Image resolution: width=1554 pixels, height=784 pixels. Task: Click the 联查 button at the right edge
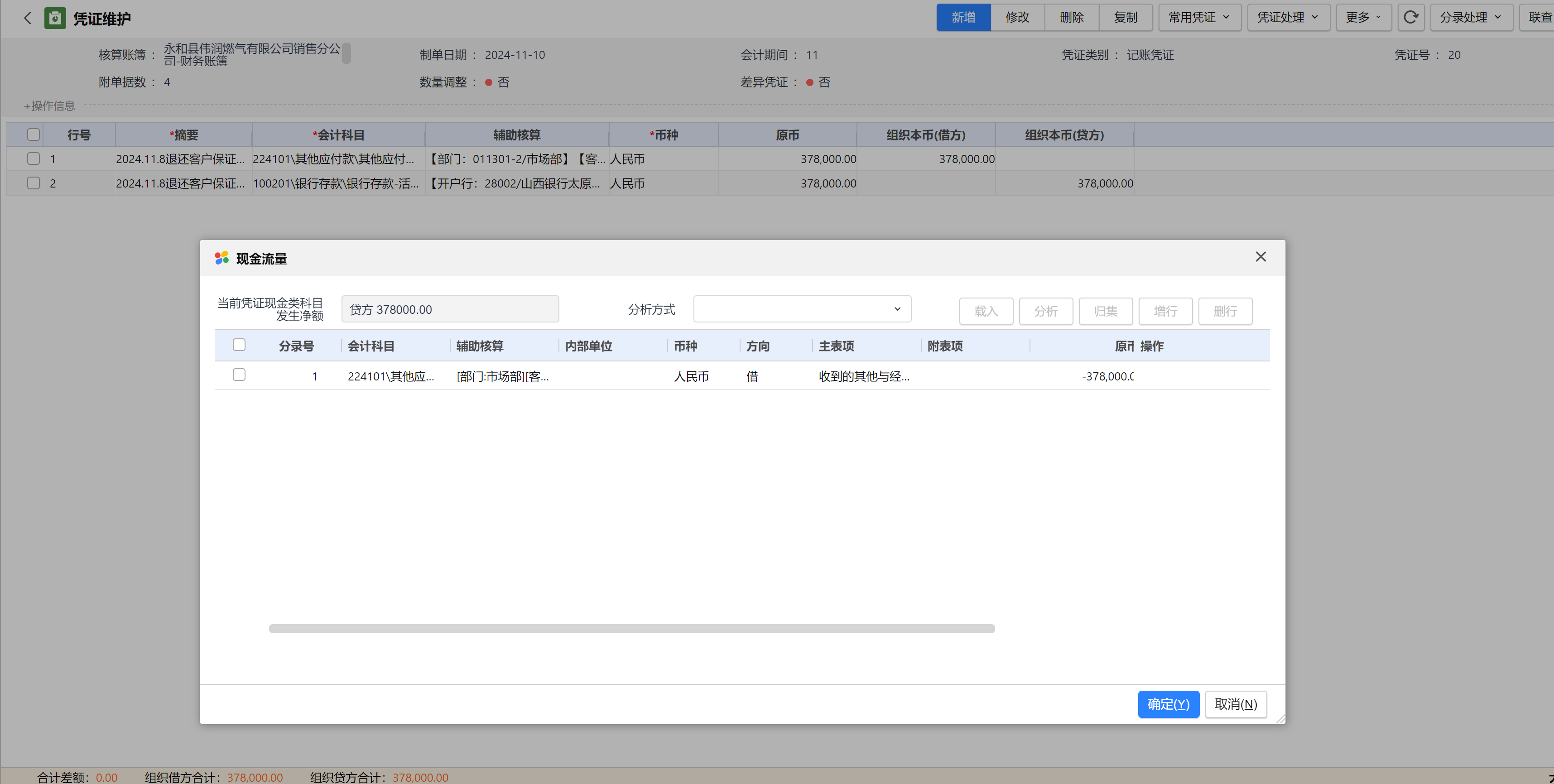1537,18
